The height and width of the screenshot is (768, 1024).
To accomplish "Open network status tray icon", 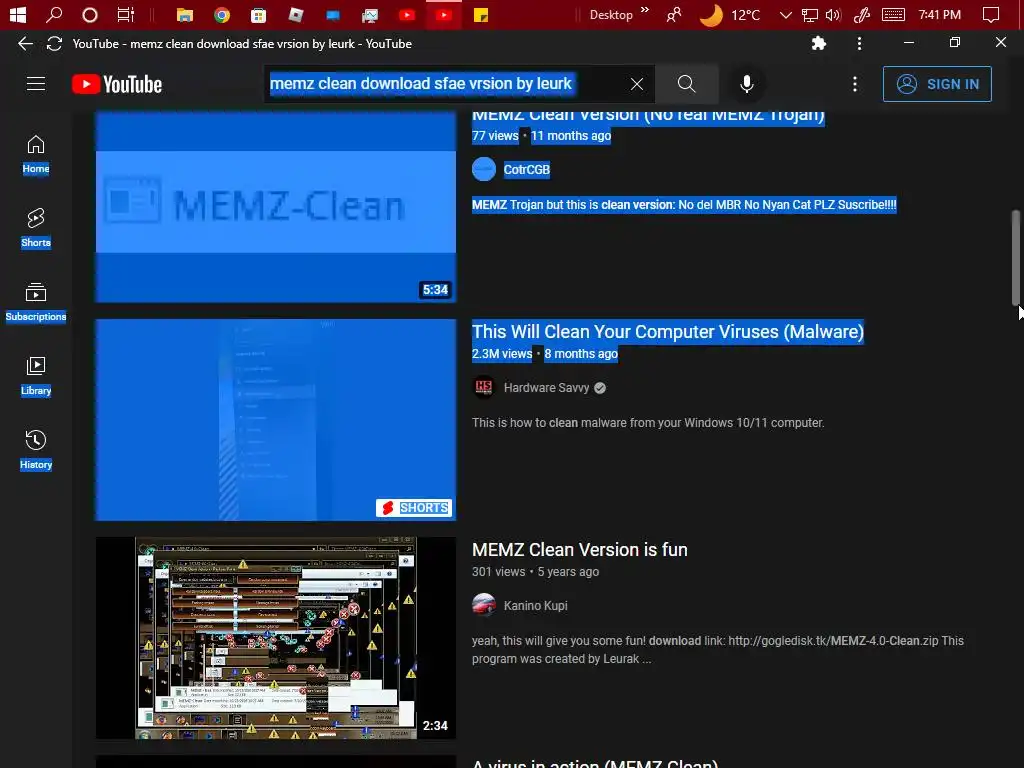I will [810, 14].
